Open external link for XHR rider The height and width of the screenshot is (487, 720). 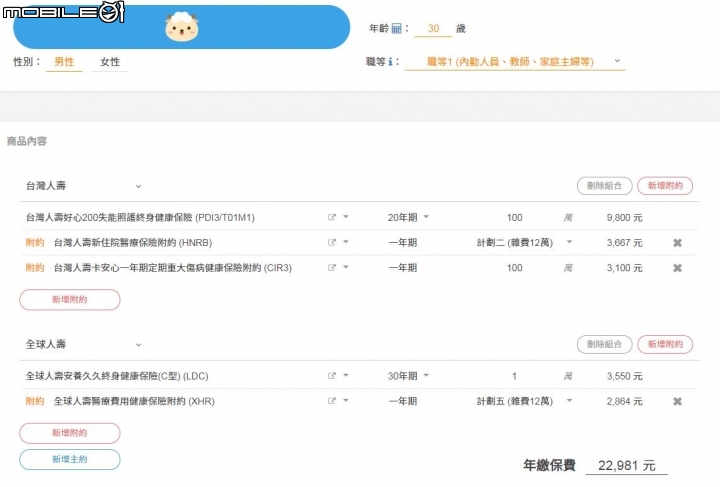coord(332,401)
